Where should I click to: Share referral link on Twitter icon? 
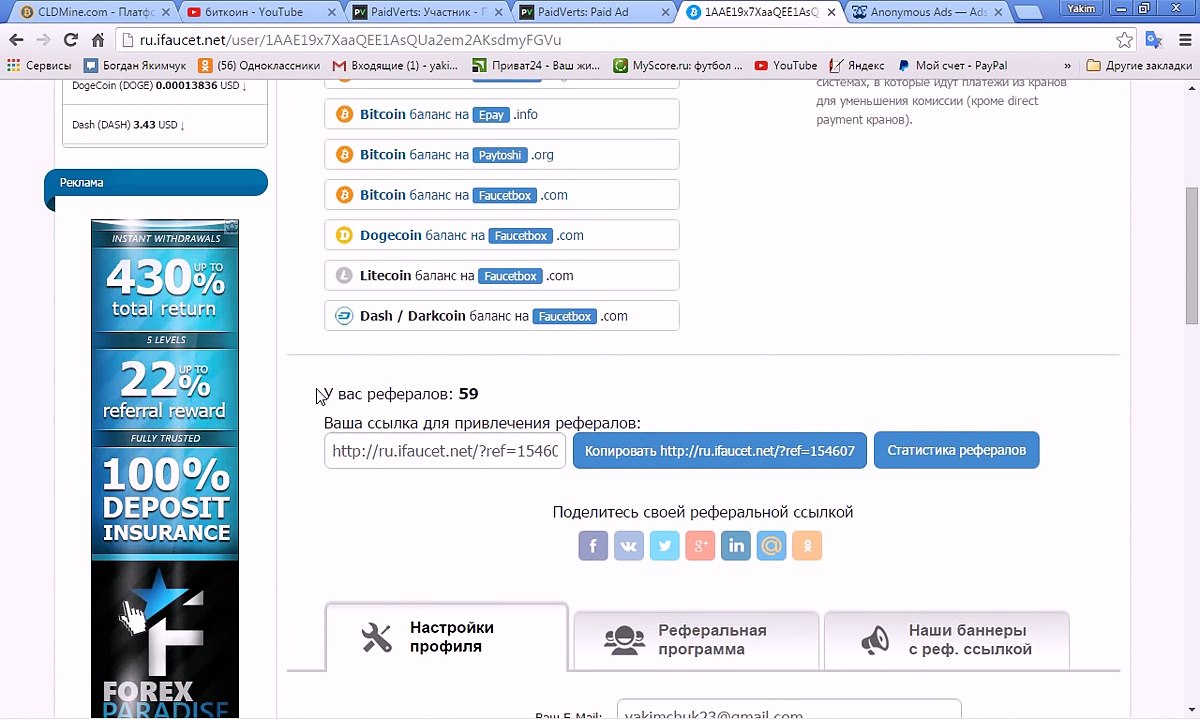point(664,545)
